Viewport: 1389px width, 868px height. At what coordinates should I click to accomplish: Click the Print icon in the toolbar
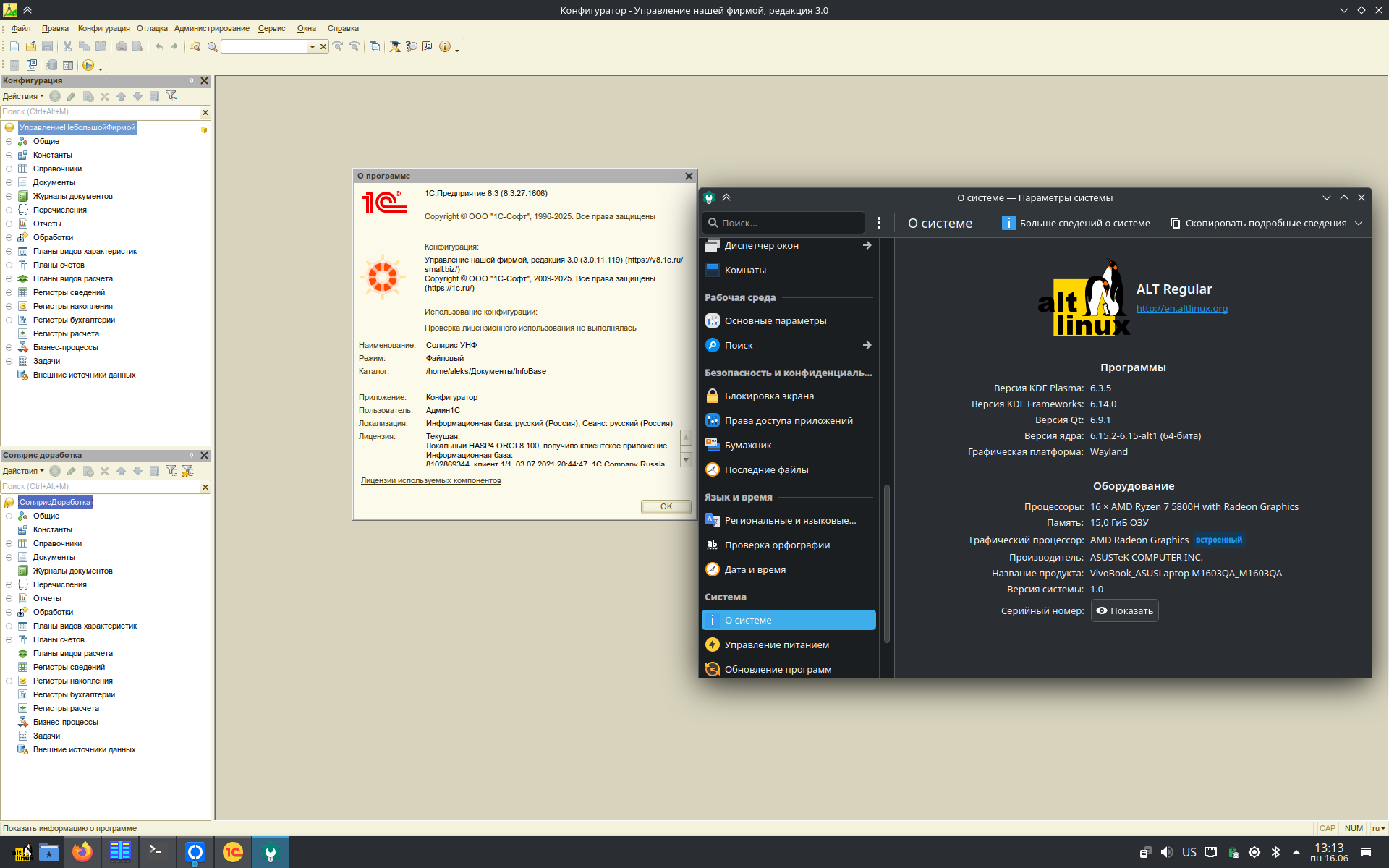[x=122, y=46]
